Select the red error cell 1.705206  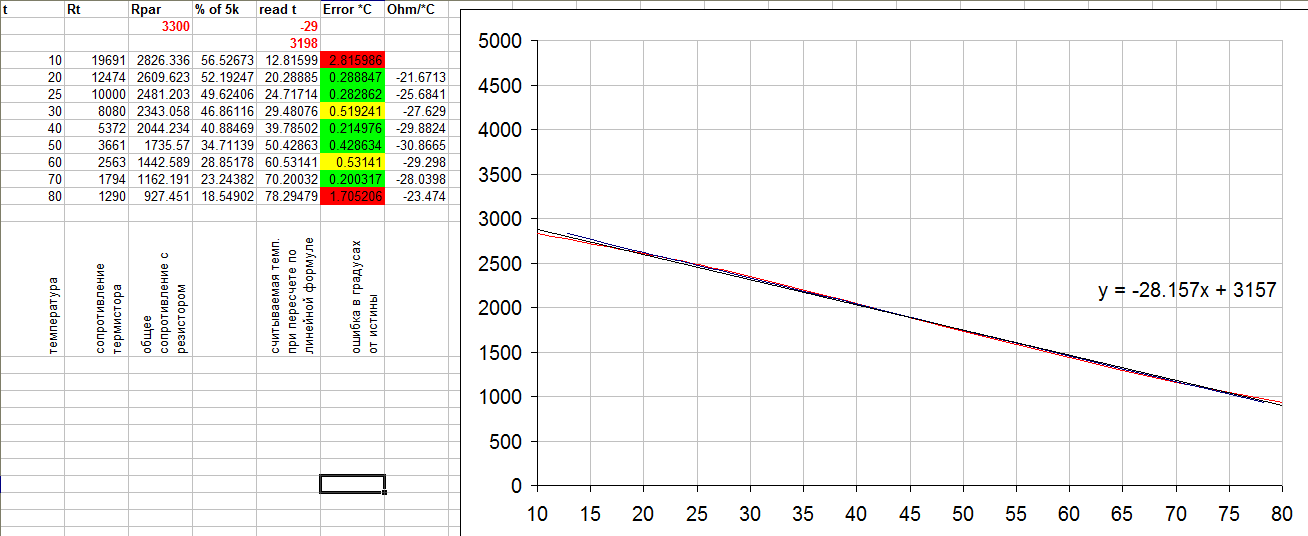[353, 196]
